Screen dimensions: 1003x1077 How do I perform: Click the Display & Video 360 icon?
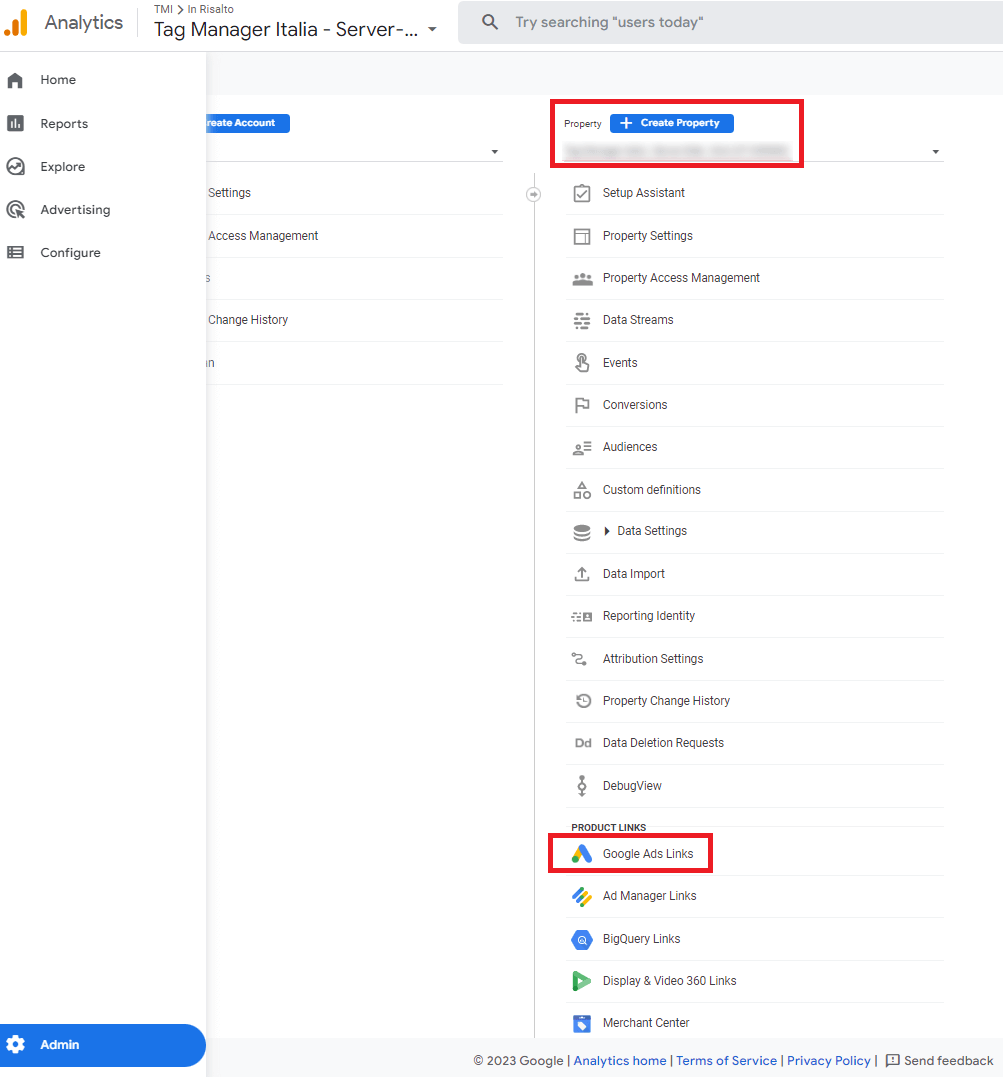(x=581, y=981)
